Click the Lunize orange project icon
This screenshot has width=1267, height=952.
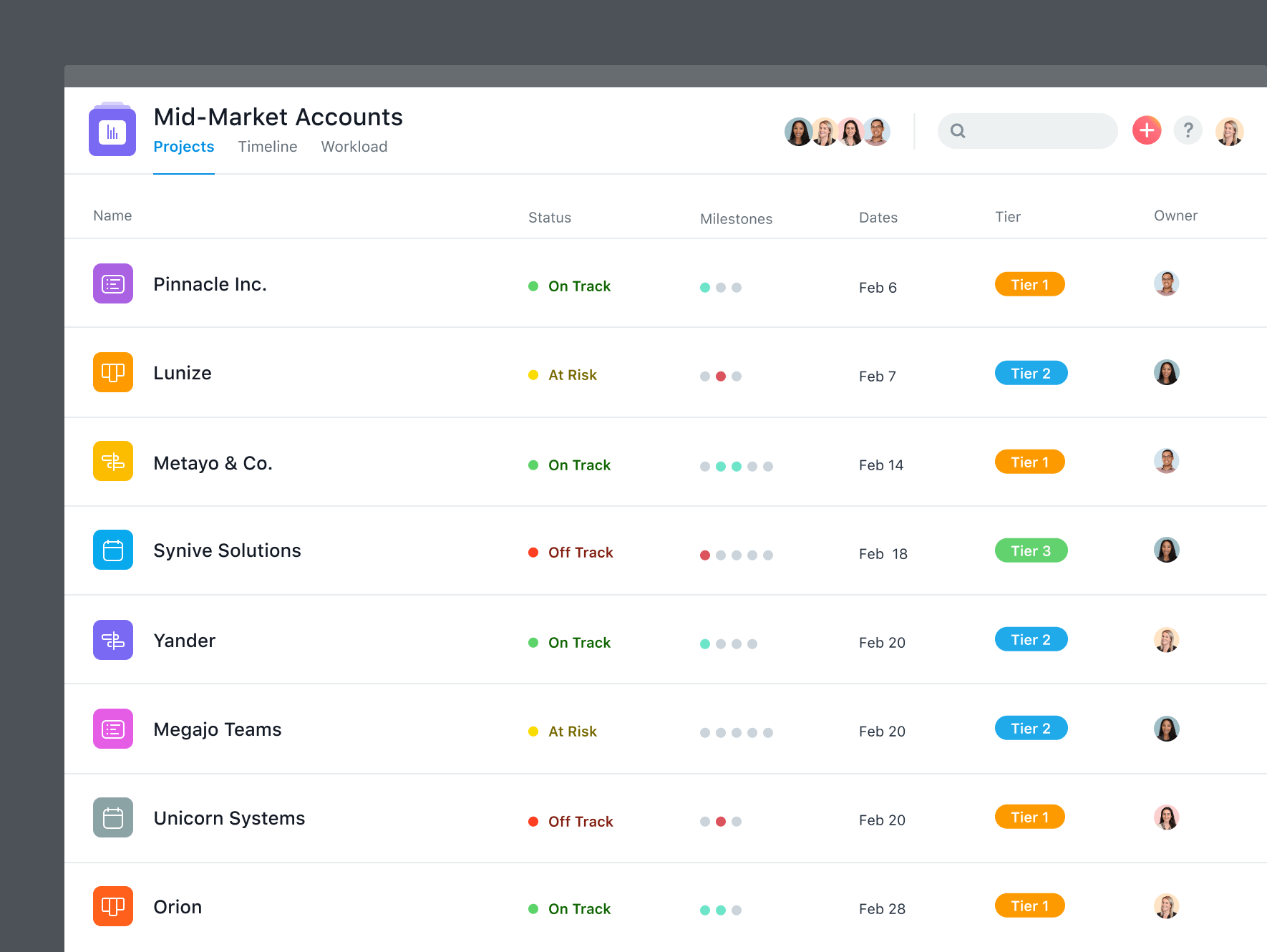112,372
